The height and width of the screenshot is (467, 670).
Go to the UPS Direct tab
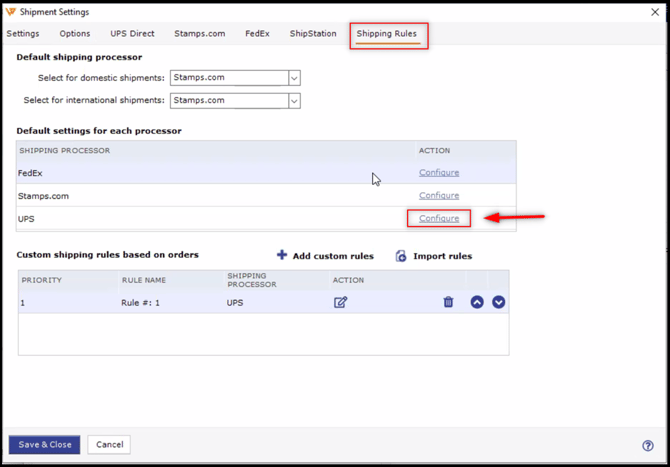[x=132, y=34]
